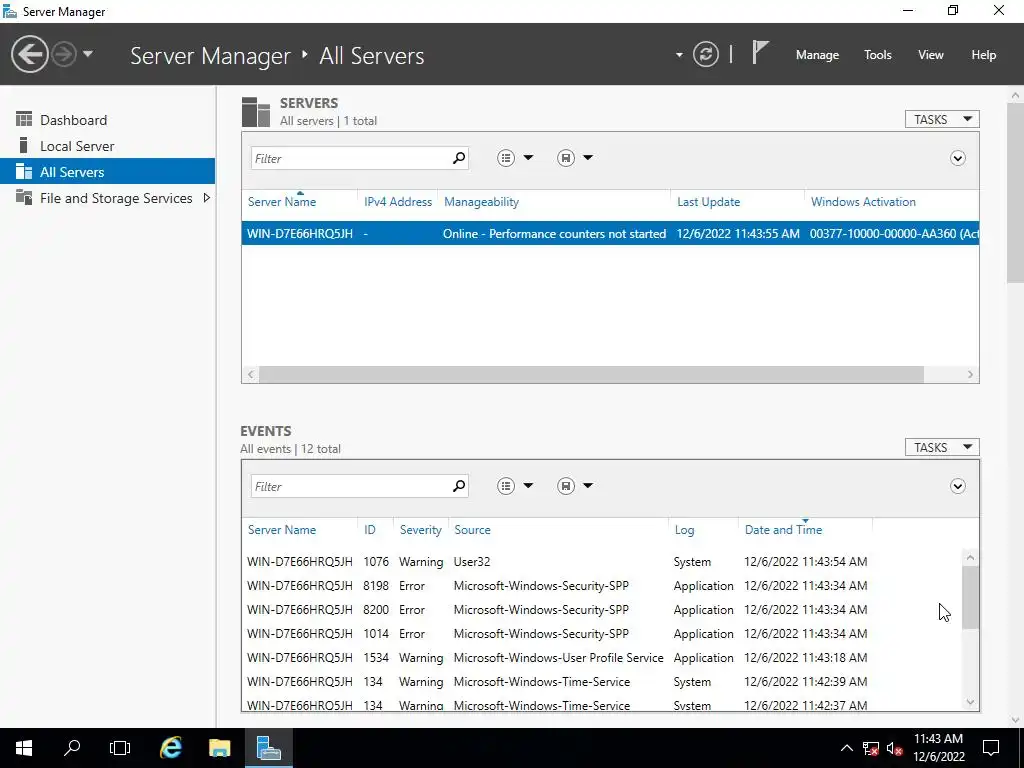1024x768 pixels.
Task: Open the Action Center notifications icon
Action: pyautogui.click(x=991, y=748)
